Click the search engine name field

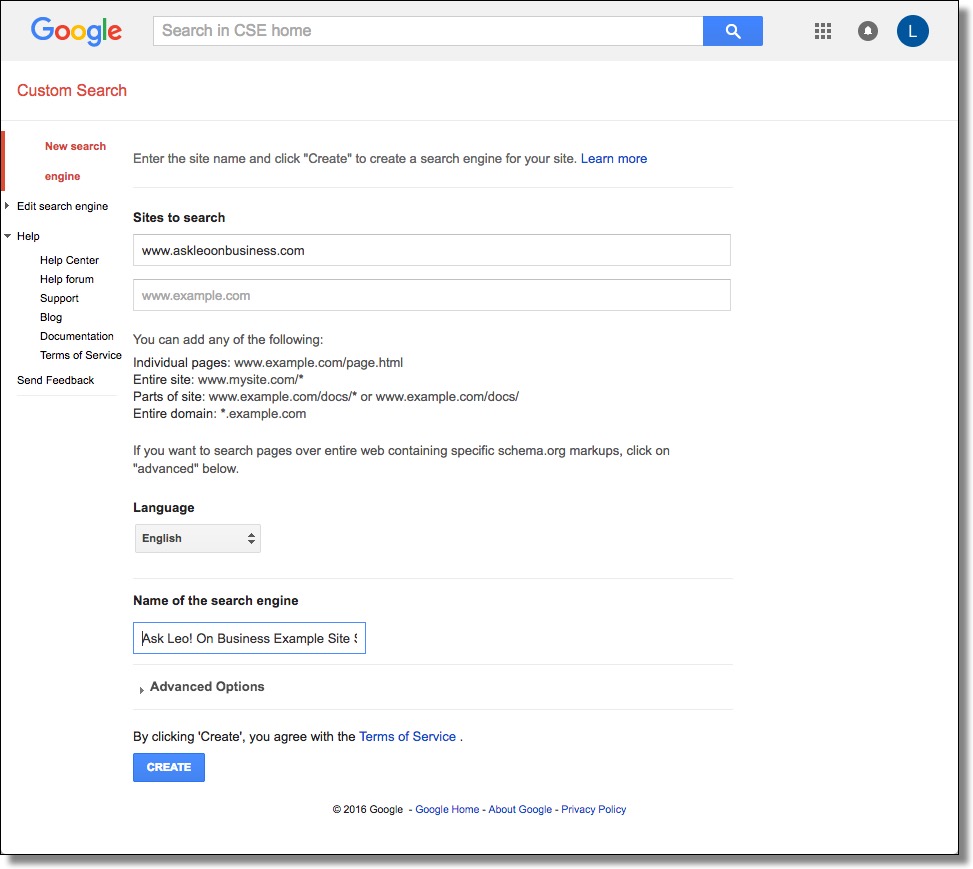click(x=249, y=638)
